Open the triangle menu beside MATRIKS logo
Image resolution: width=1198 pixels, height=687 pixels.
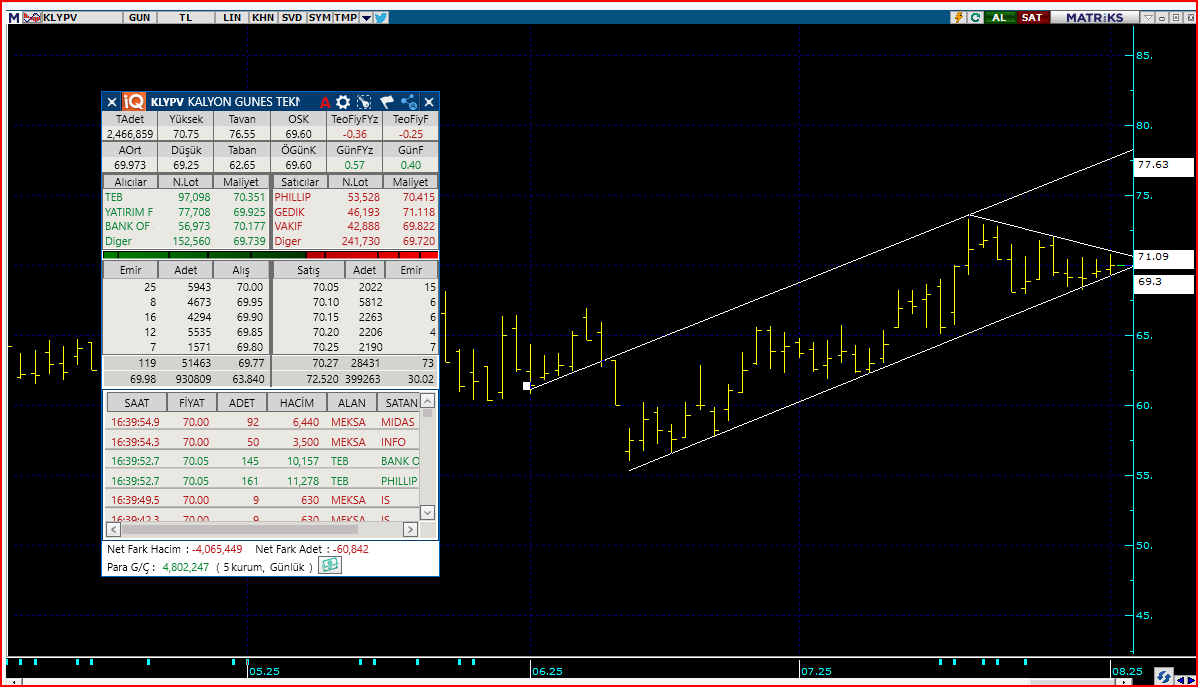point(1147,18)
